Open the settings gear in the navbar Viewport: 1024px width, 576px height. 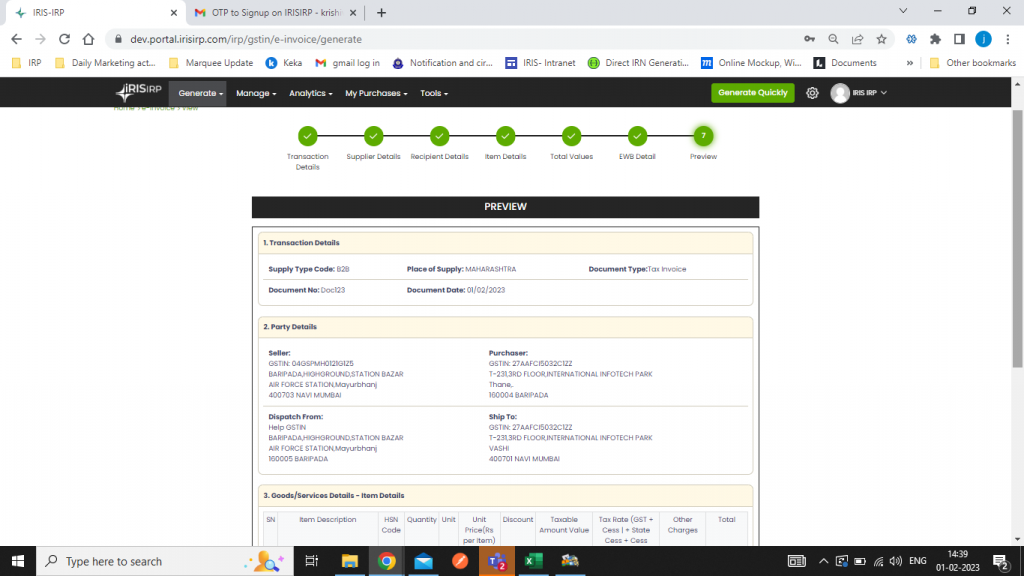[x=812, y=92]
